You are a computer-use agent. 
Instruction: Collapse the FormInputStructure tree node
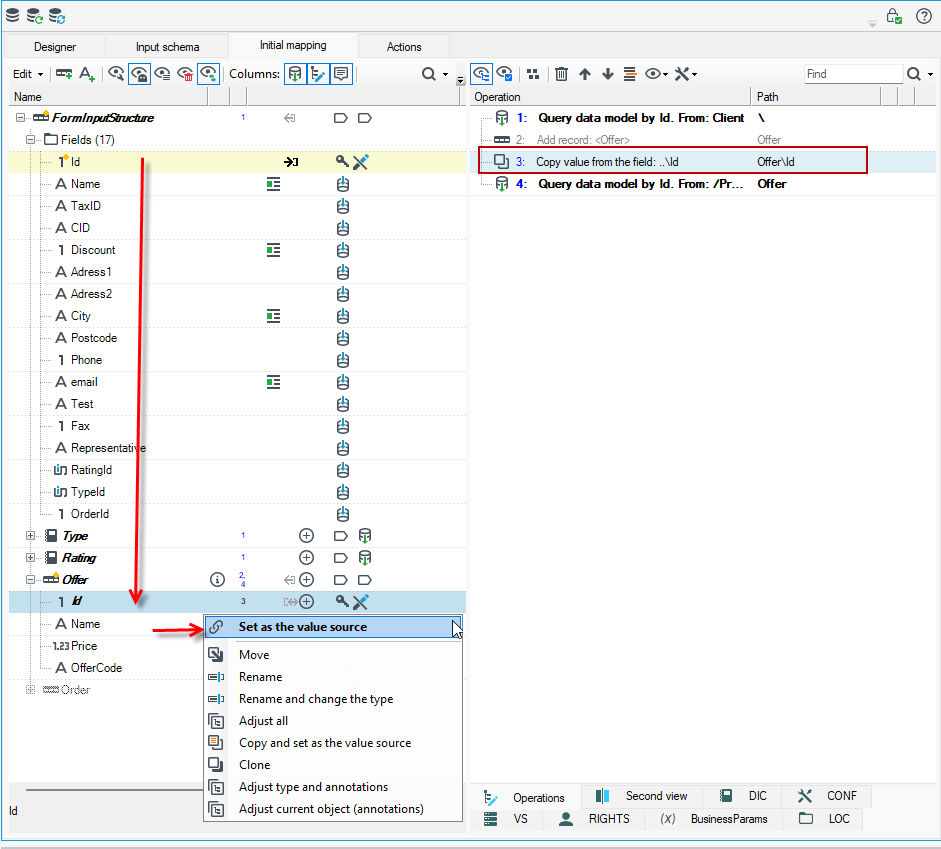click(20, 118)
